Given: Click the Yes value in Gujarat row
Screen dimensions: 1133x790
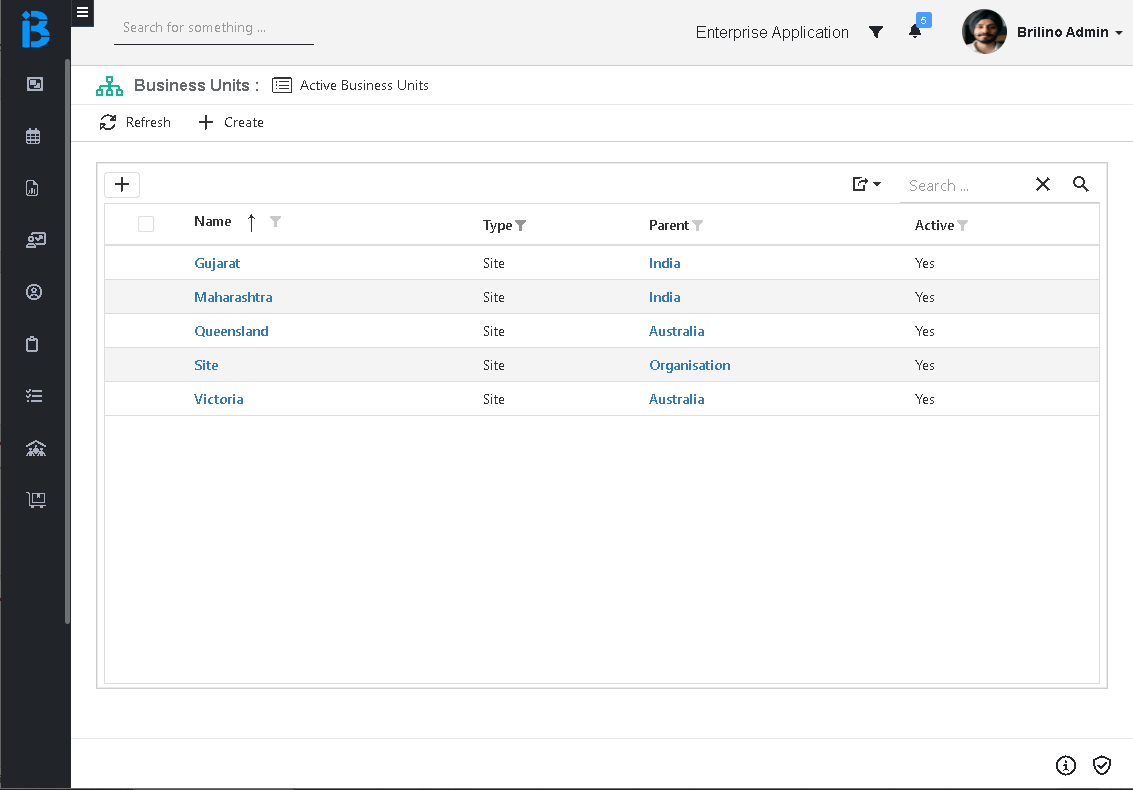Looking at the screenshot, I should click(x=924, y=263).
